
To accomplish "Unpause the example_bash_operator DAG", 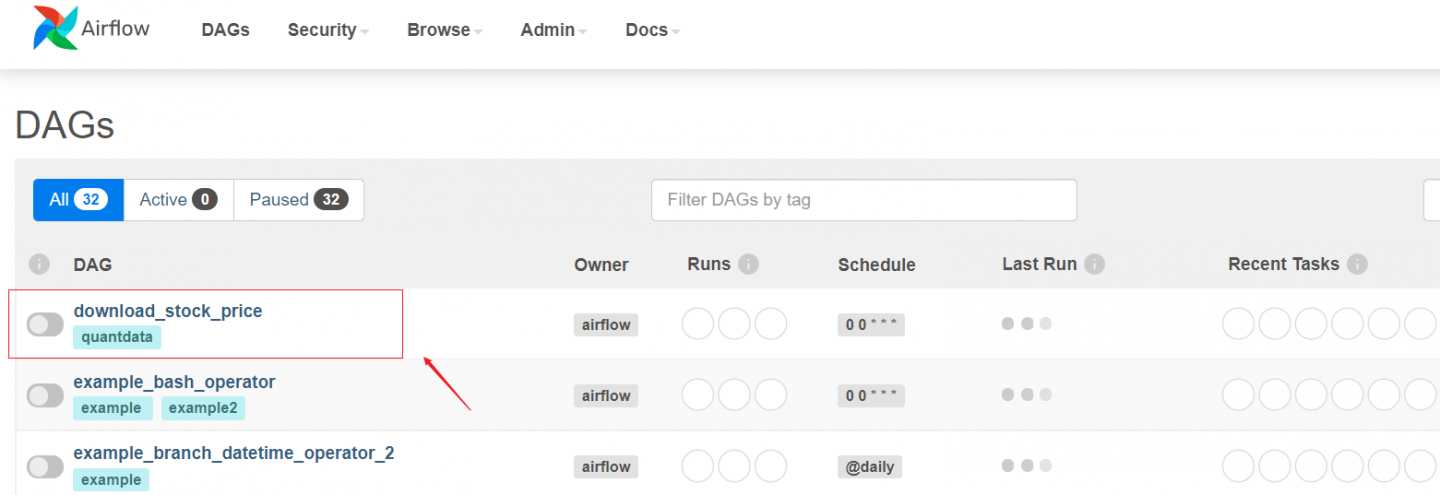I will (x=45, y=395).
